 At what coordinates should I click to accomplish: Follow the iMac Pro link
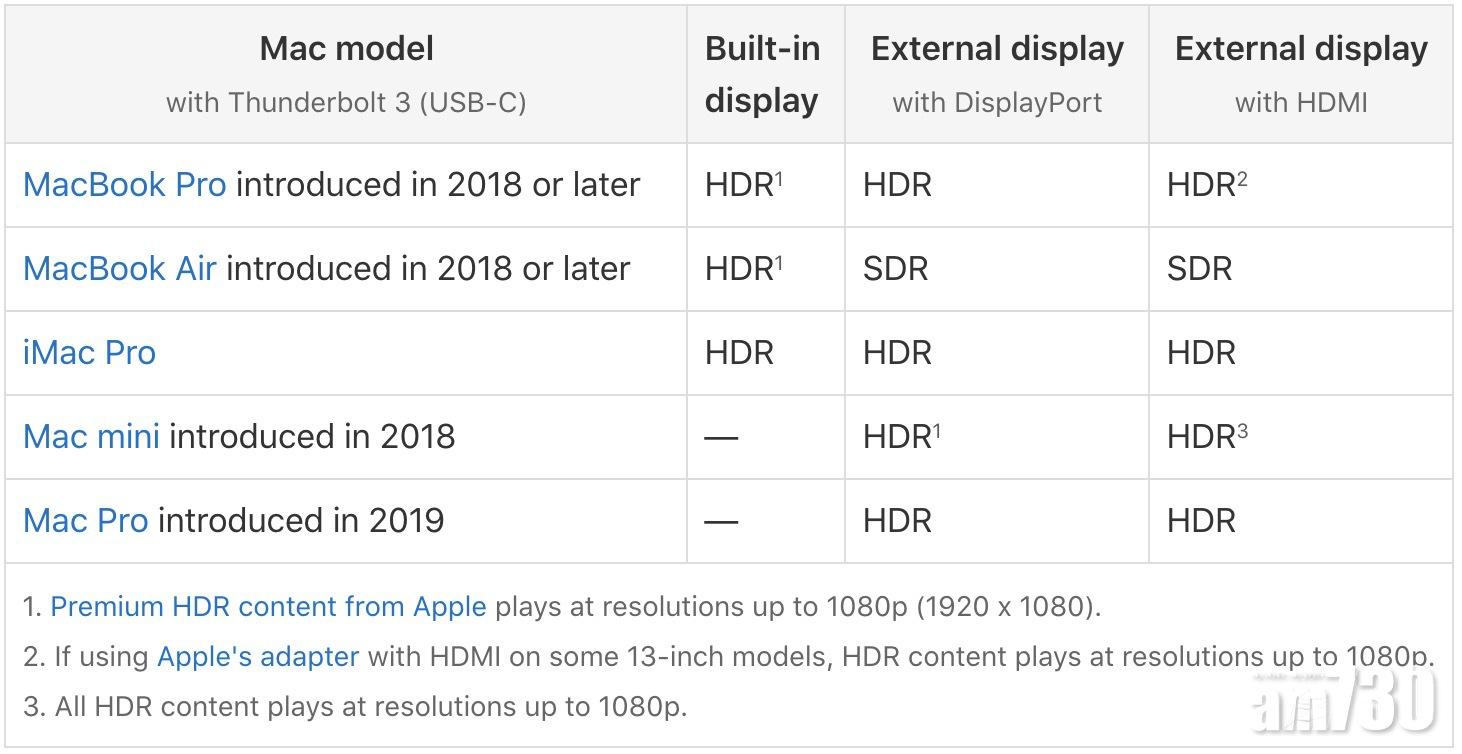pos(89,353)
